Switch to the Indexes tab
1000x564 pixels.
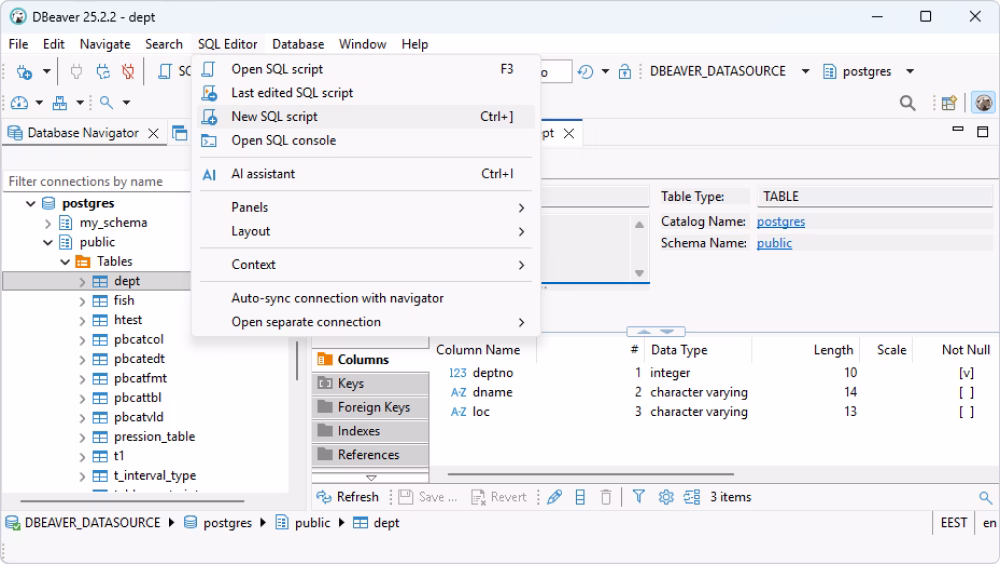tap(370, 431)
